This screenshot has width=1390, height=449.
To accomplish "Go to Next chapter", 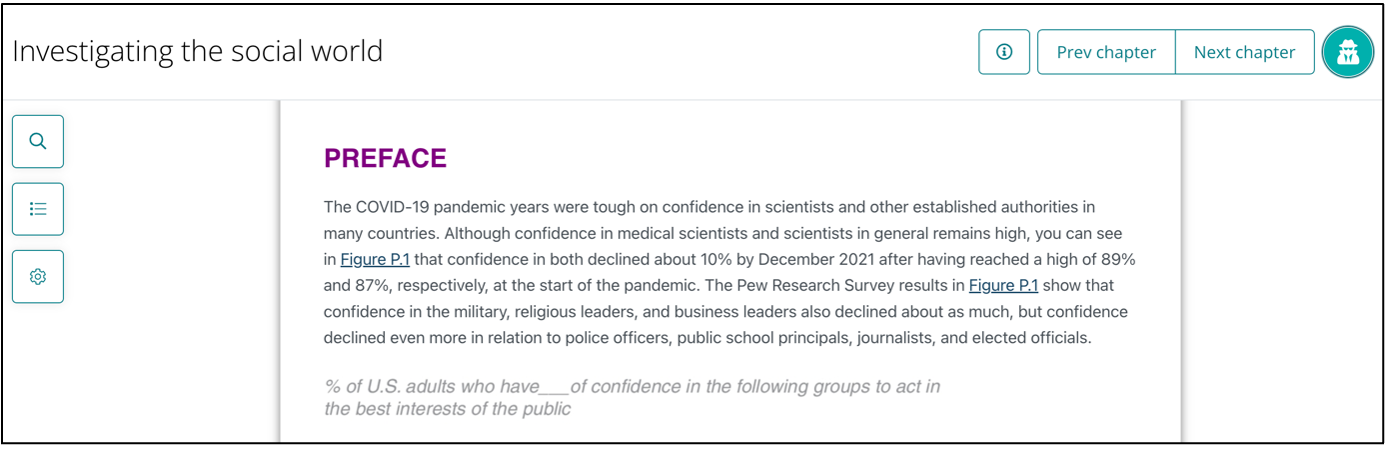I will 1244,52.
